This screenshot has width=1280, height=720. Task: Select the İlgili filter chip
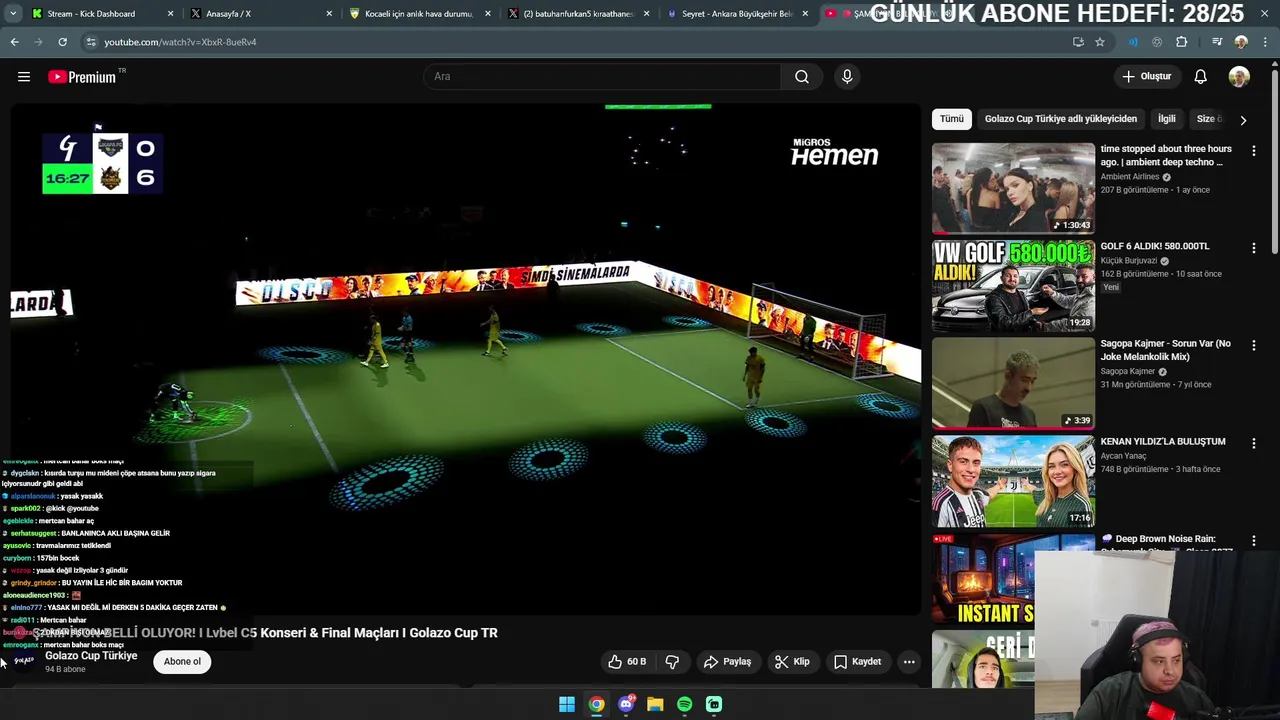tap(1167, 119)
